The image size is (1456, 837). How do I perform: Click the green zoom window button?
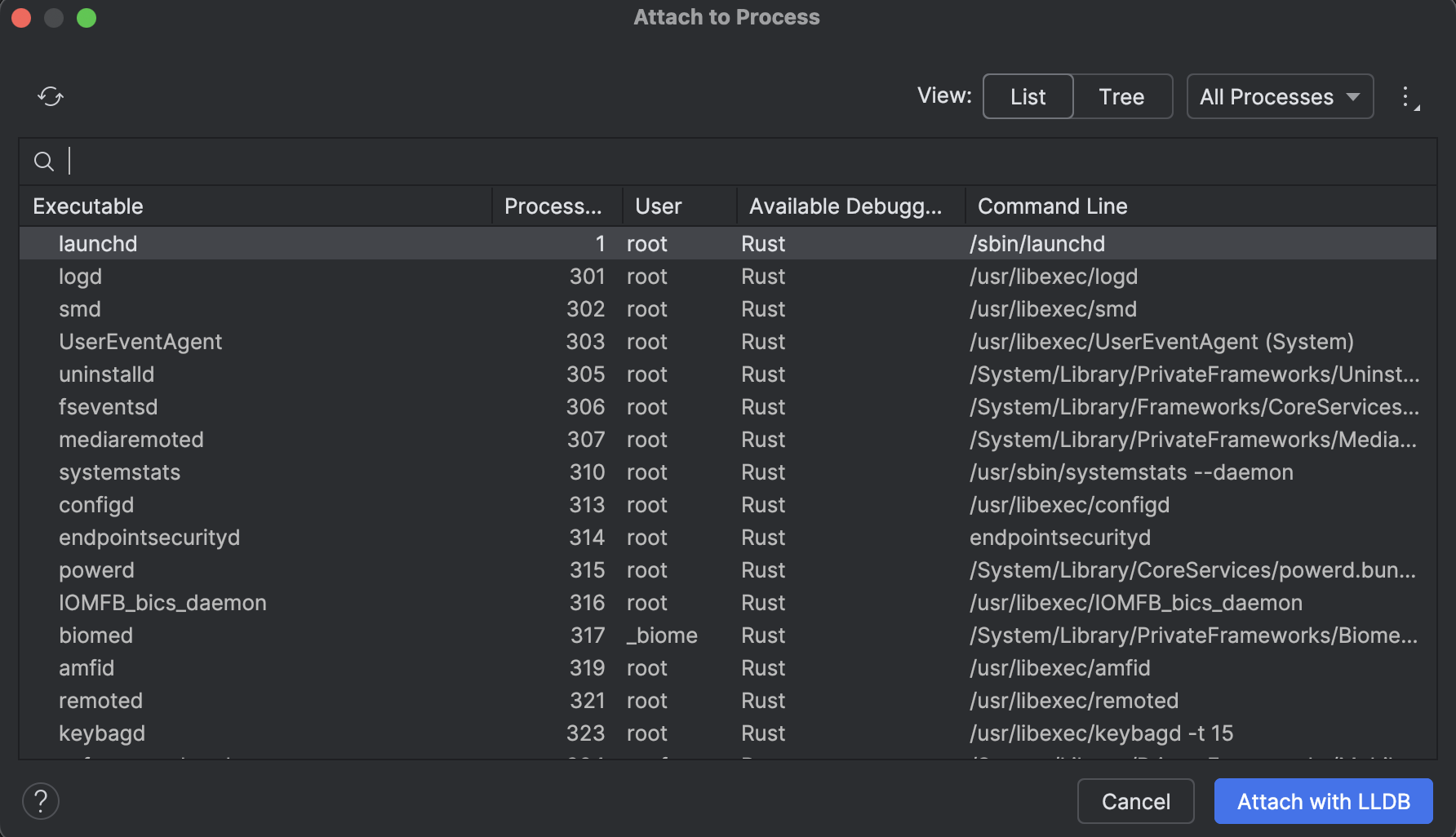(x=86, y=16)
